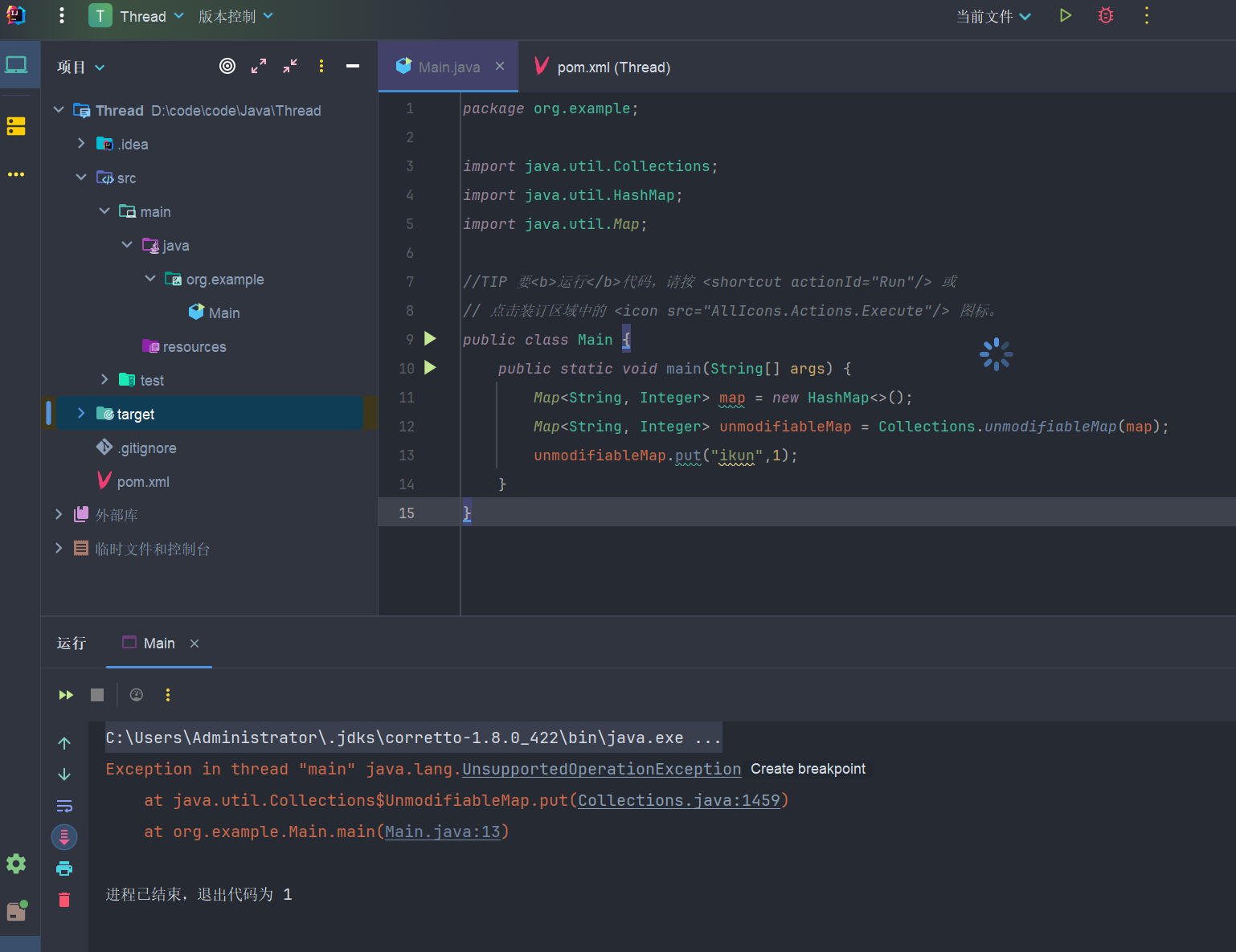
Task: Click the 运行 panel title
Action: [72, 643]
